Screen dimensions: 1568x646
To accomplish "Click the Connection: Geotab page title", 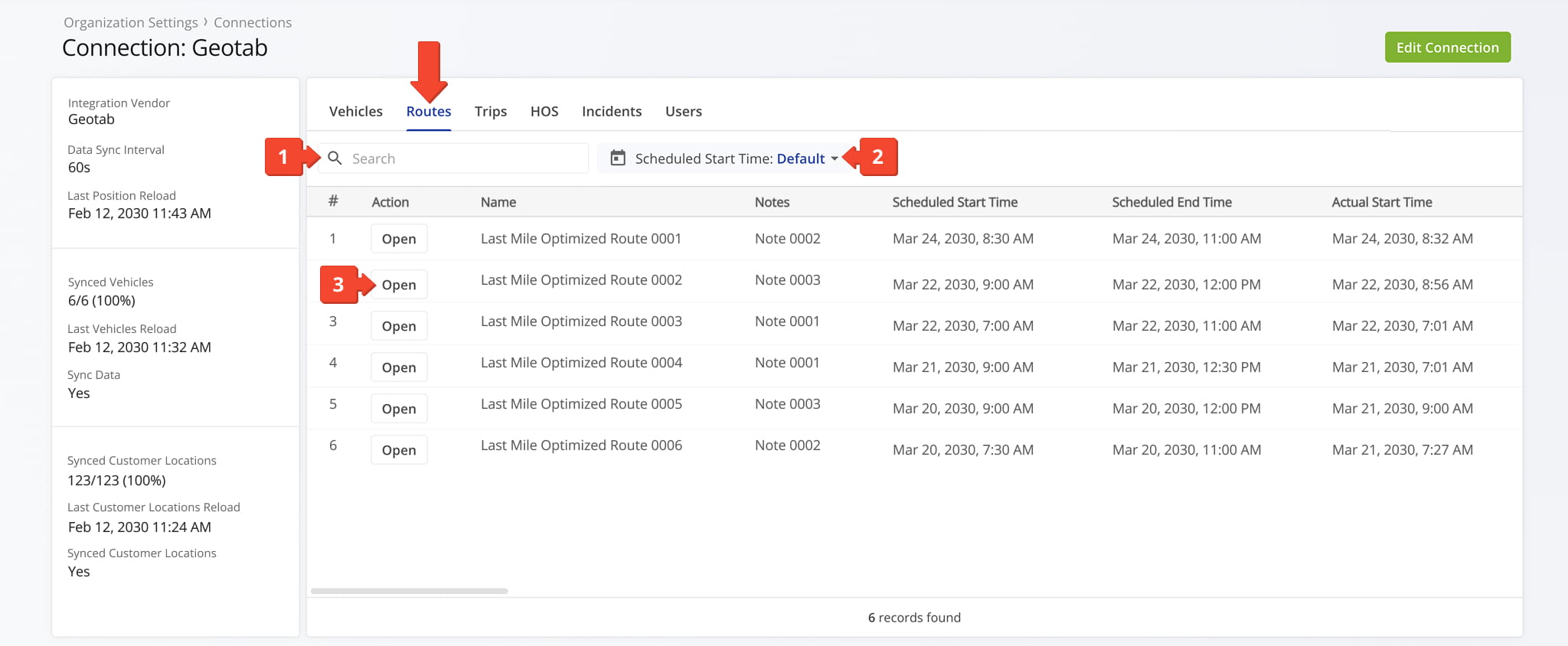I will [165, 48].
